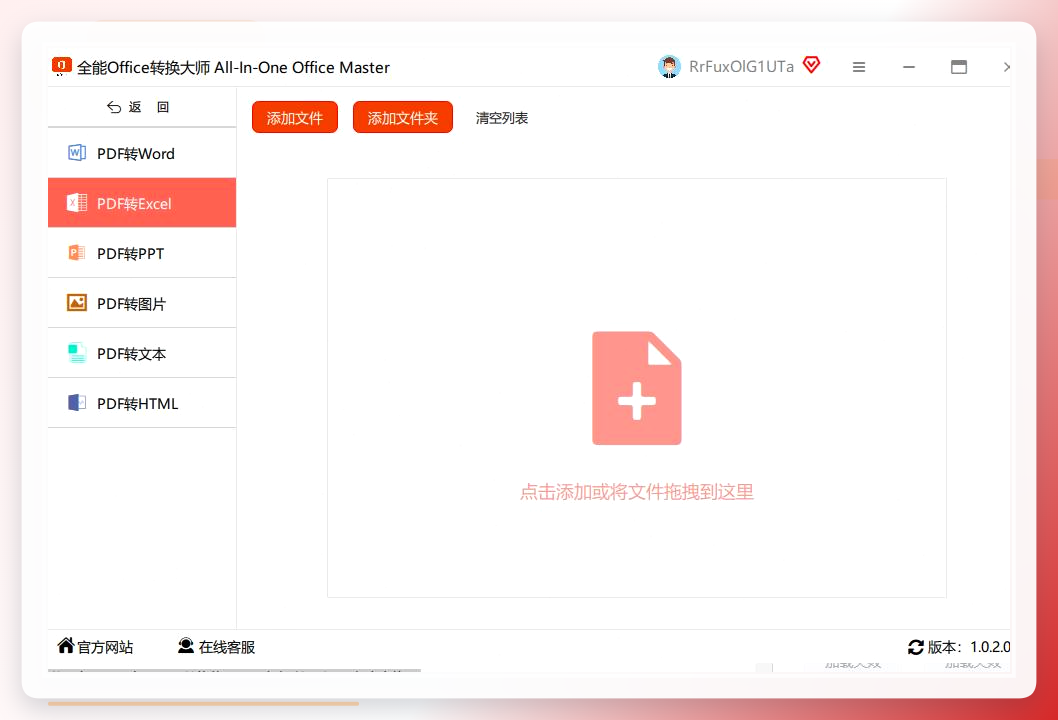Viewport: 1058px width, 720px height.
Task: Click the Word icon in the sidebar
Action: [x=77, y=153]
